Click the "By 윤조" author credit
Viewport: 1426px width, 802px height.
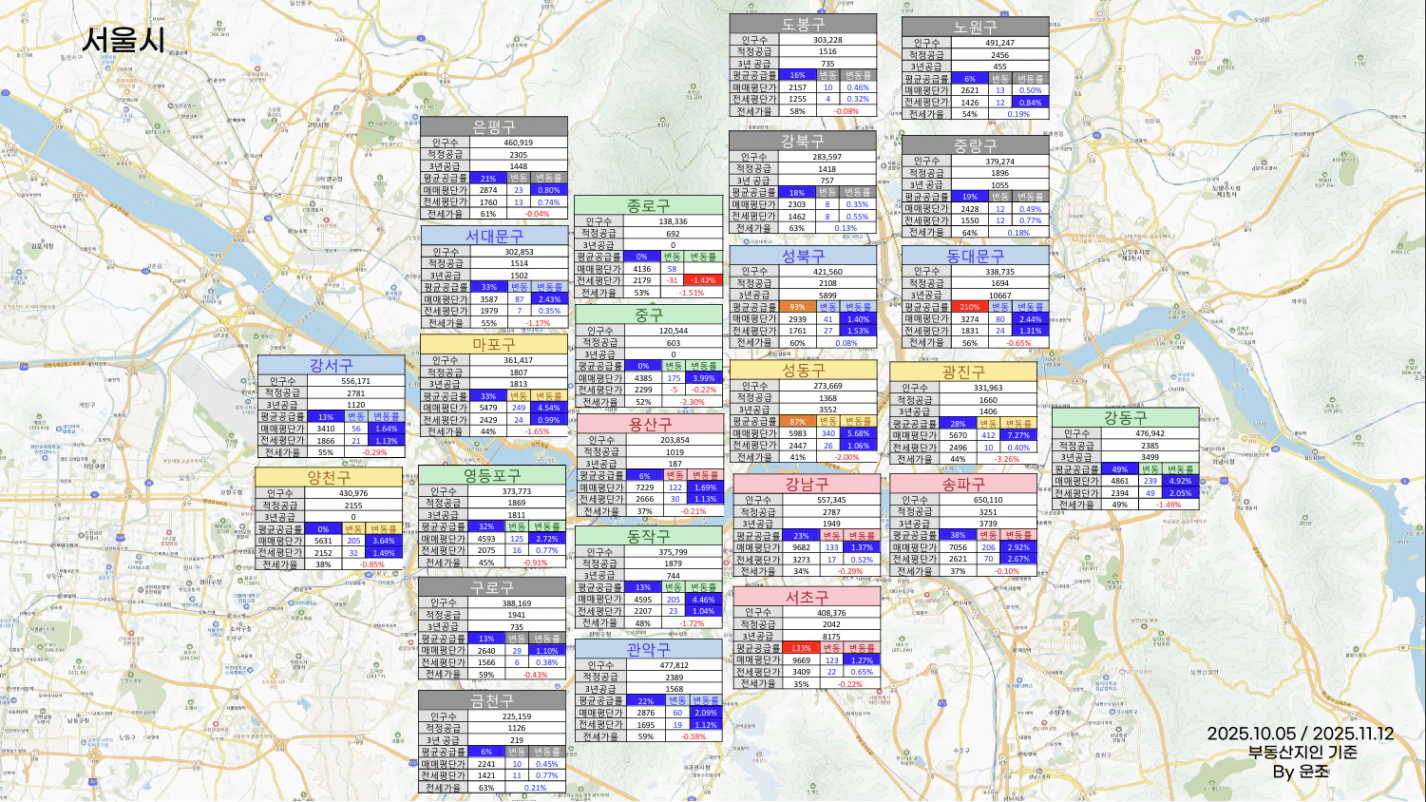click(x=1301, y=771)
